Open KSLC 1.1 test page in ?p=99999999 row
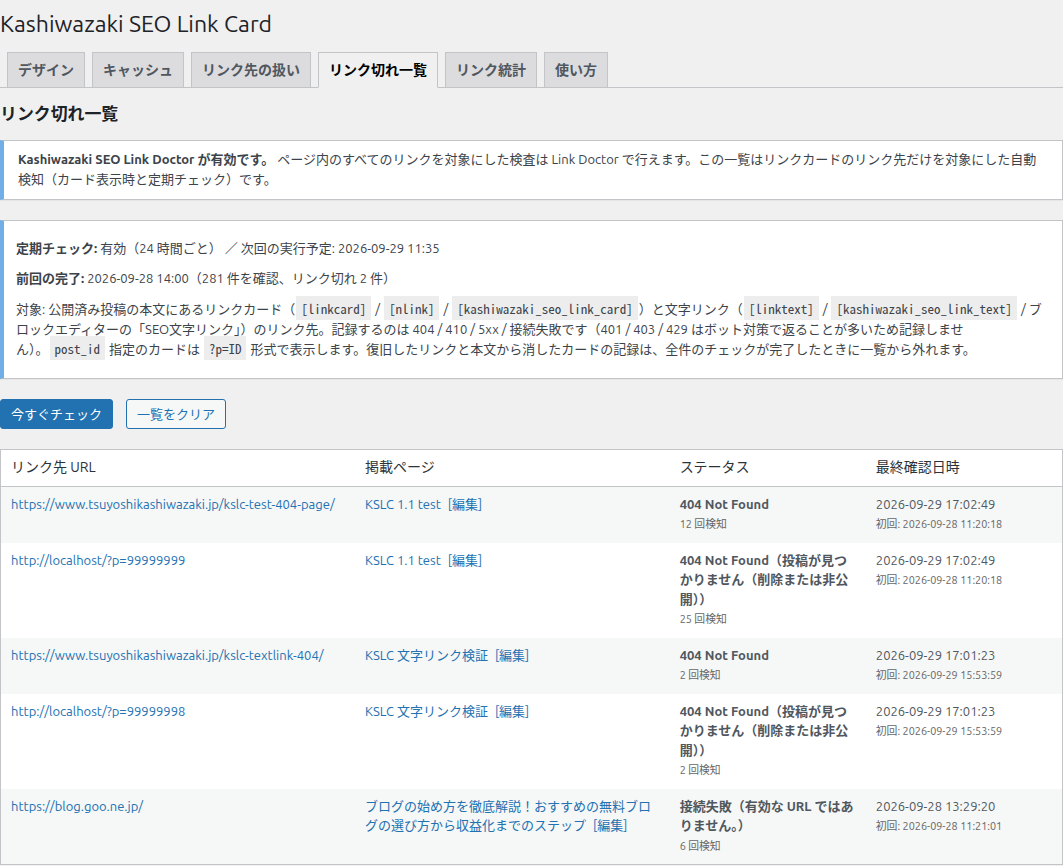1063x866 pixels. [x=403, y=561]
